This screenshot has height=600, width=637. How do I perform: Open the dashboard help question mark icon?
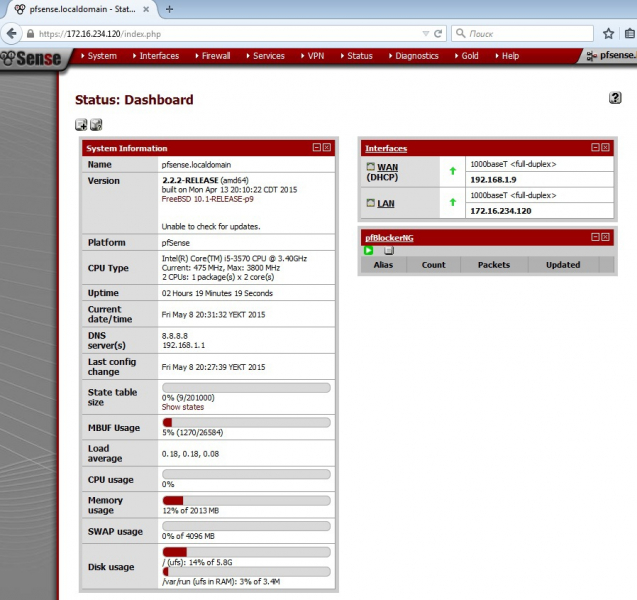pos(615,98)
